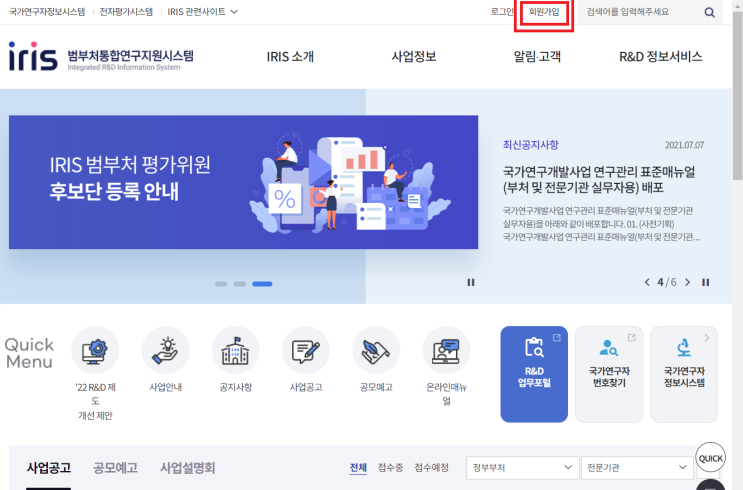
Task: Open the iris logo home link
Action: (x=101, y=57)
